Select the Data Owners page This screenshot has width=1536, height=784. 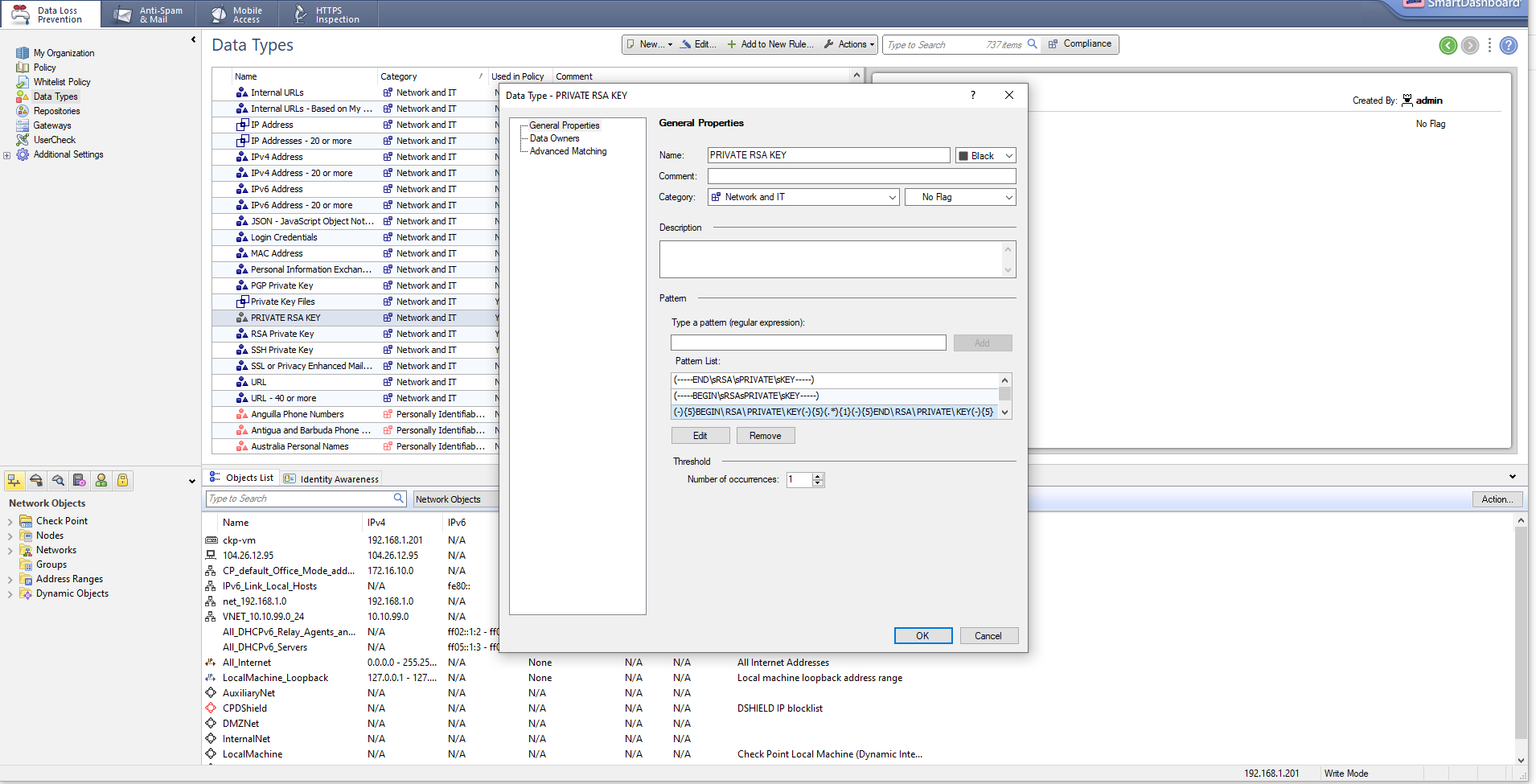555,138
